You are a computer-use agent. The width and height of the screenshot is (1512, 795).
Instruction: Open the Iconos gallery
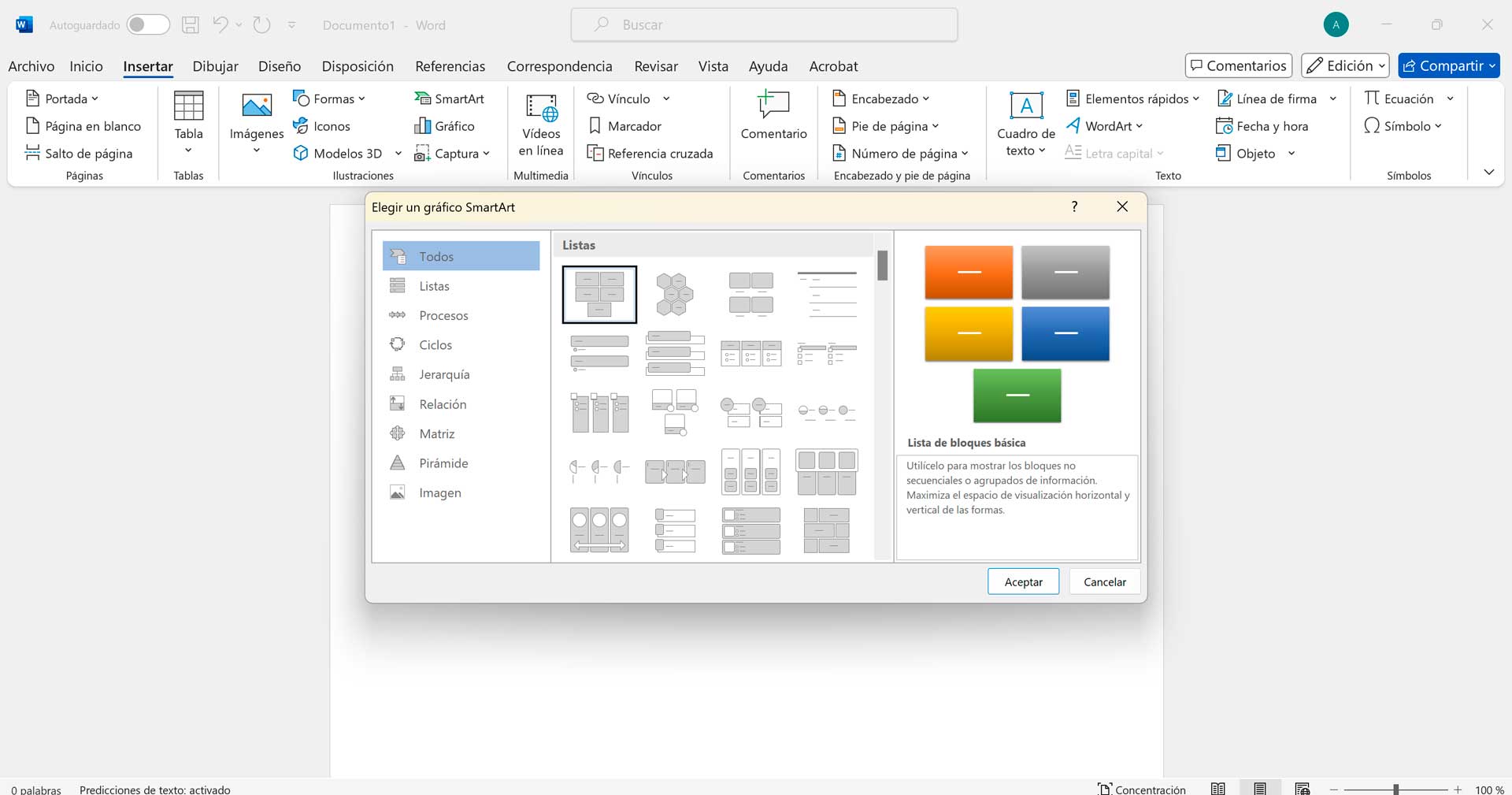pos(321,126)
